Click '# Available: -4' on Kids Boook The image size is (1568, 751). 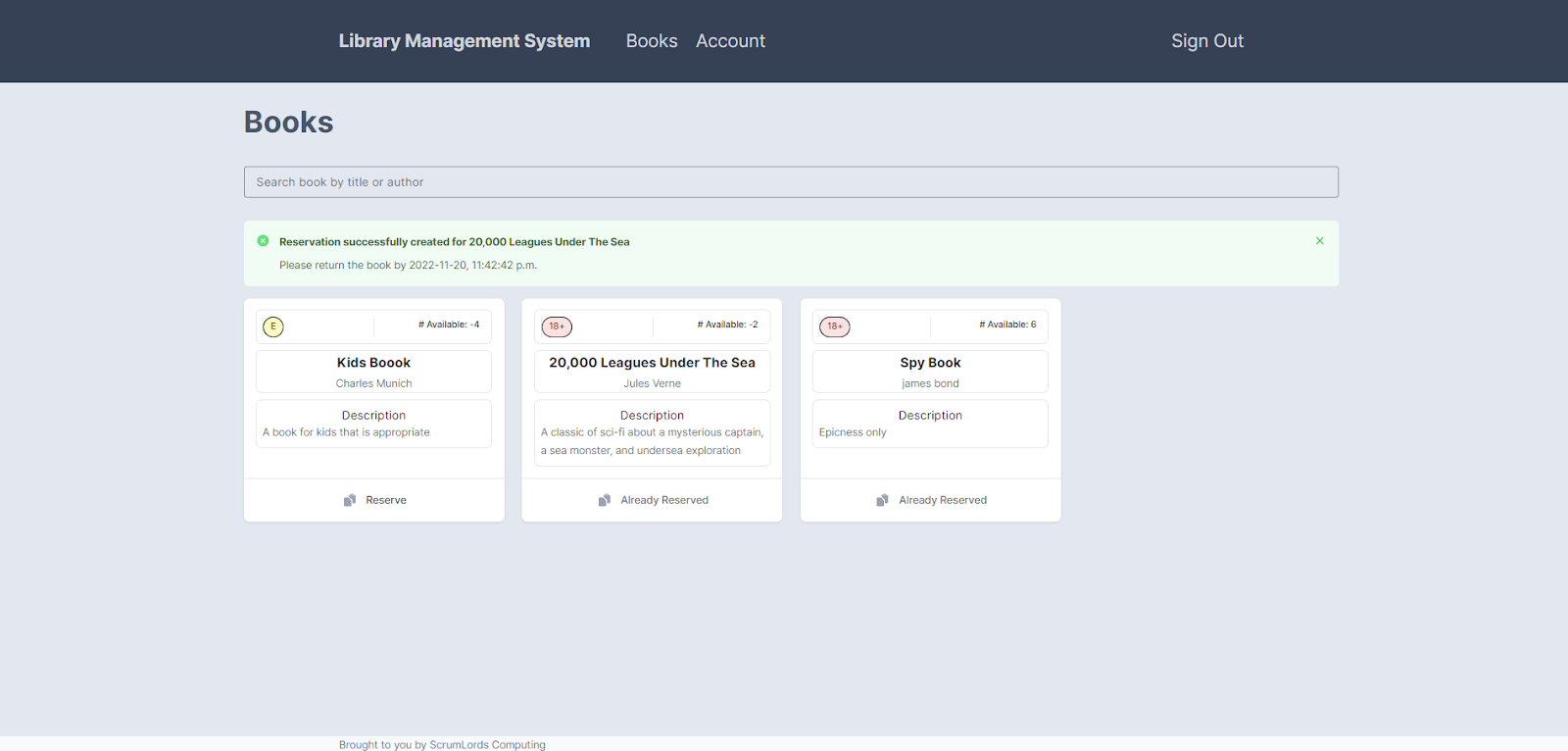449,325
